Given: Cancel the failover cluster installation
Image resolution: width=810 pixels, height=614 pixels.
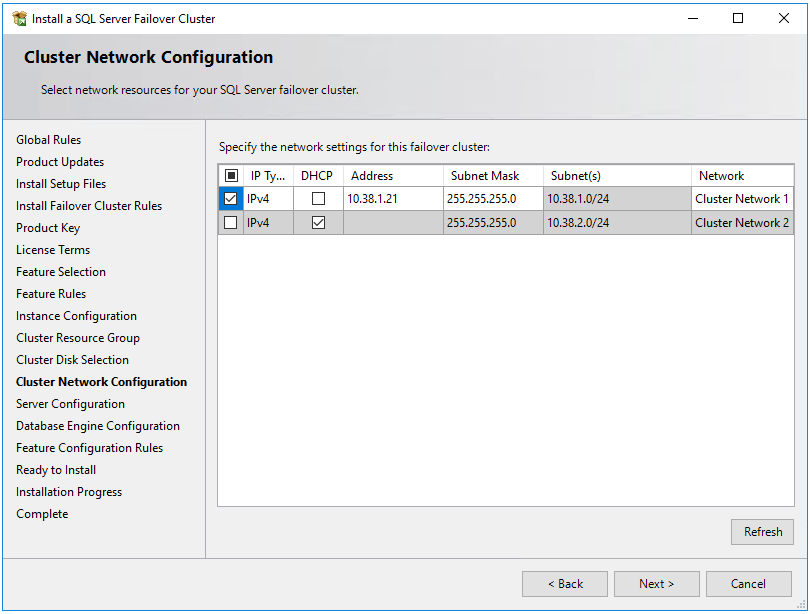Looking at the screenshot, I should [748, 583].
